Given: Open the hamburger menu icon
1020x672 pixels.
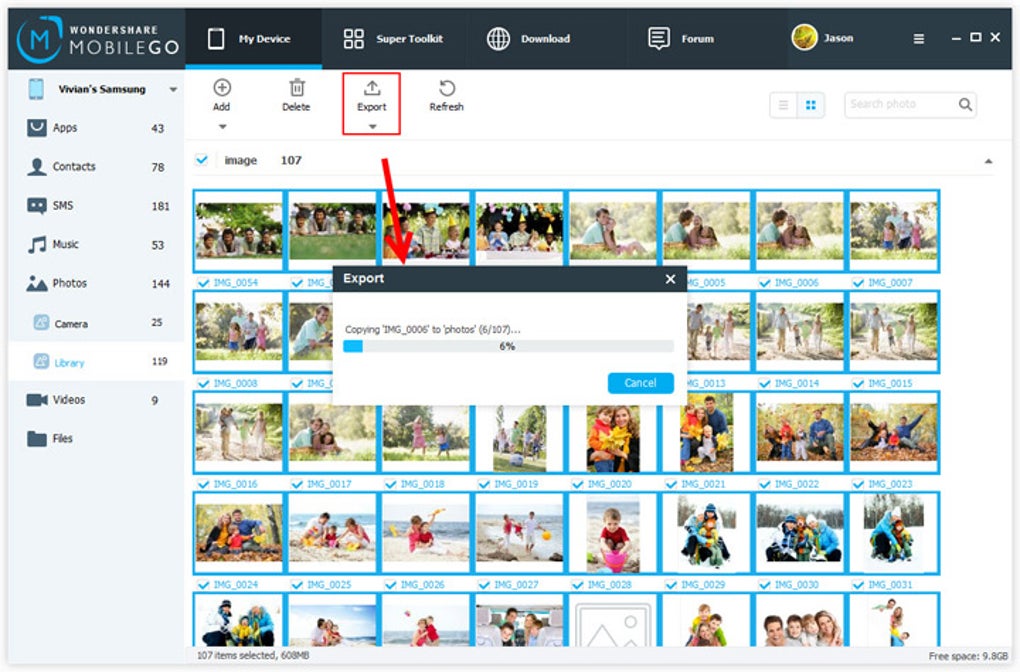Looking at the screenshot, I should pyautogui.click(x=919, y=39).
